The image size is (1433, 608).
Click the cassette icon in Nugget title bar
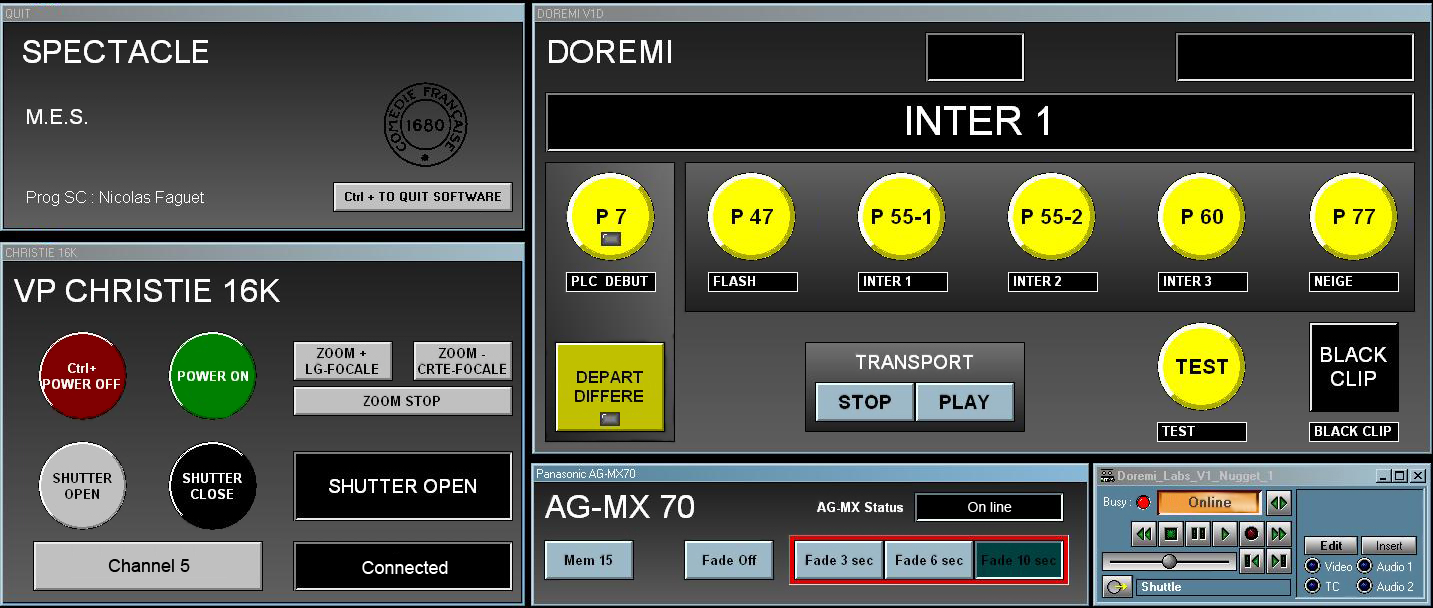1108,475
